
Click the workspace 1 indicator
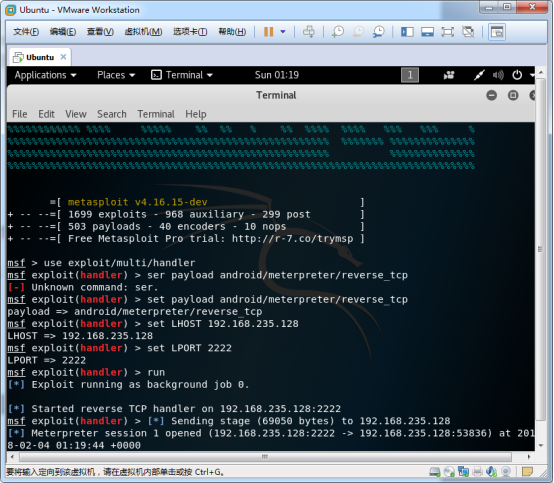410,75
